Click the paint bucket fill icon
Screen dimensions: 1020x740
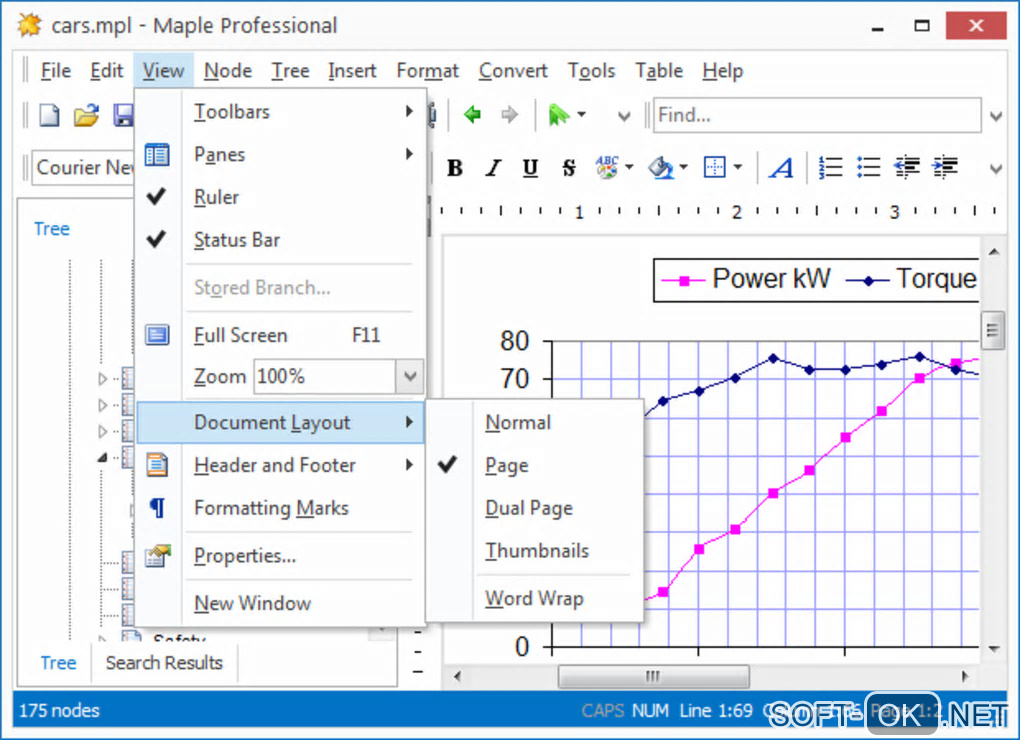[661, 167]
